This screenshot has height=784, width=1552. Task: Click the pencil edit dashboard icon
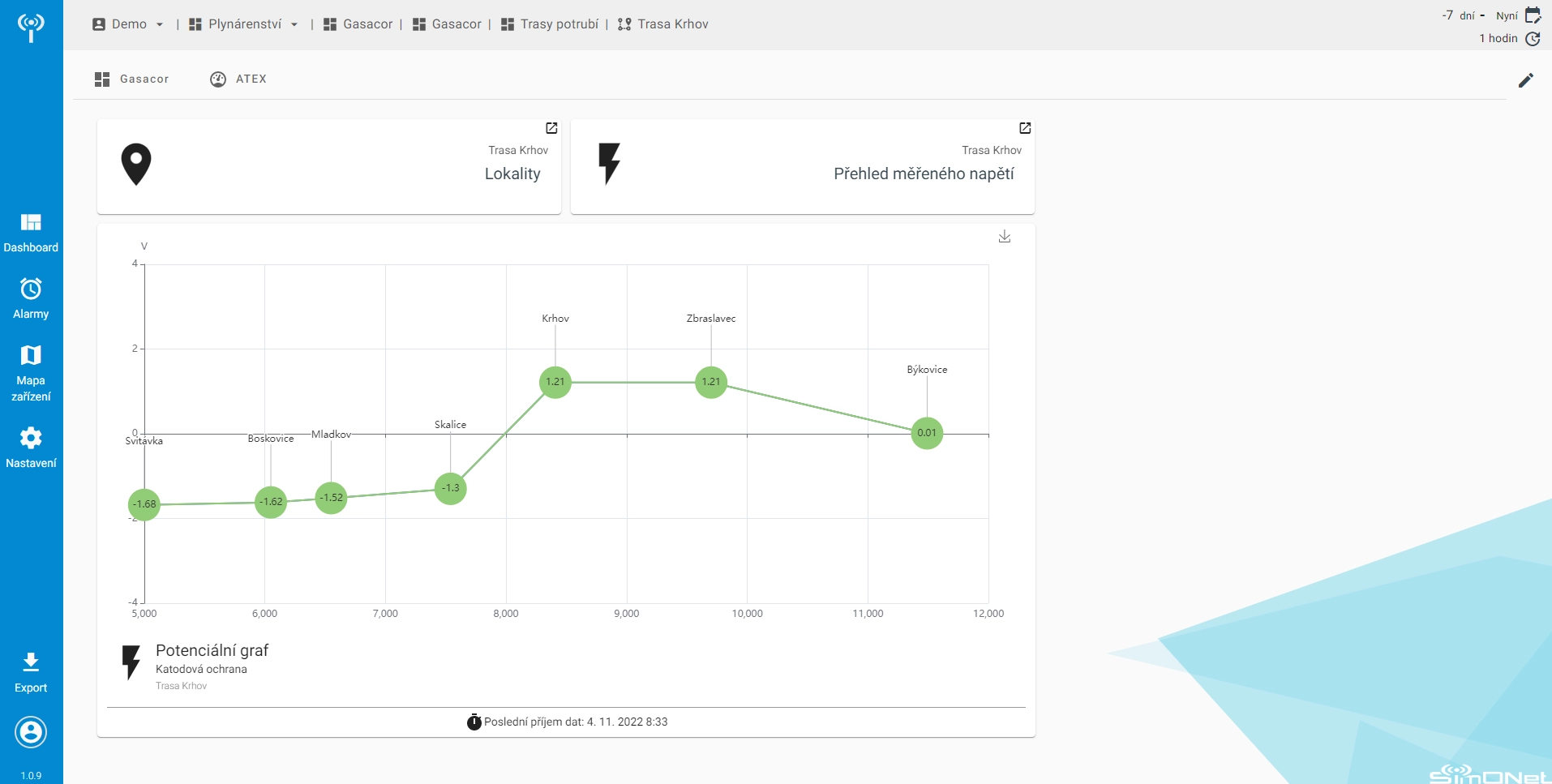click(1525, 79)
